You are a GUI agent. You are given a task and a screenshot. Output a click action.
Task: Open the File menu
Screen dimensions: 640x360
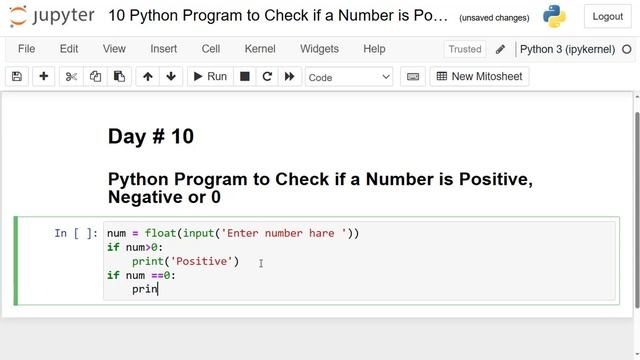point(27,49)
